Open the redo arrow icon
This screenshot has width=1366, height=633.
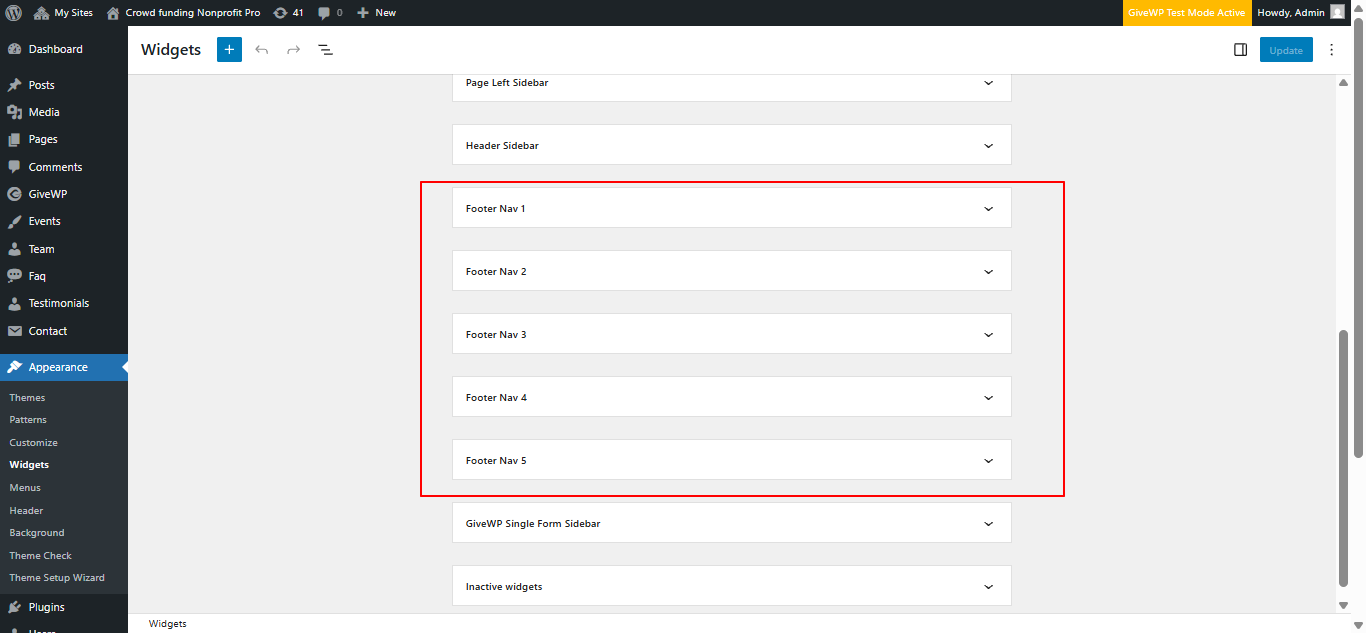pyautogui.click(x=293, y=49)
